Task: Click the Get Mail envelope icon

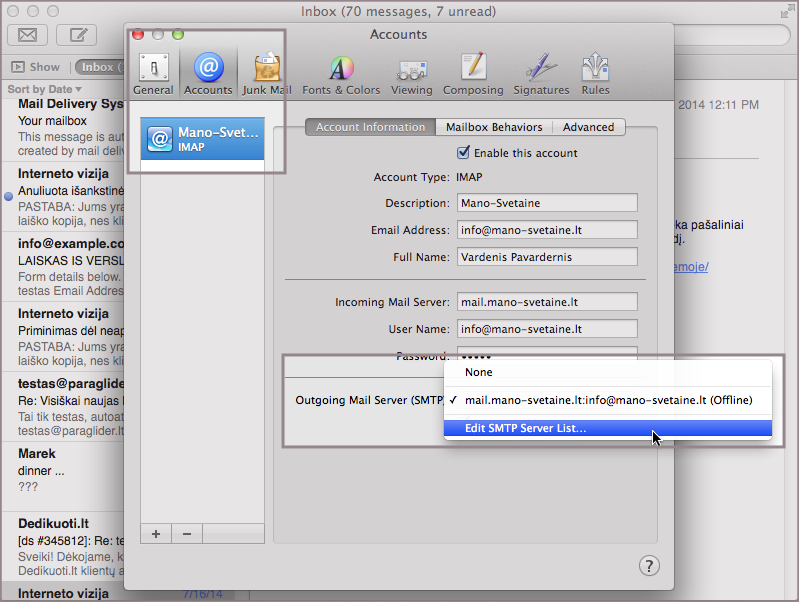Action: pos(27,36)
